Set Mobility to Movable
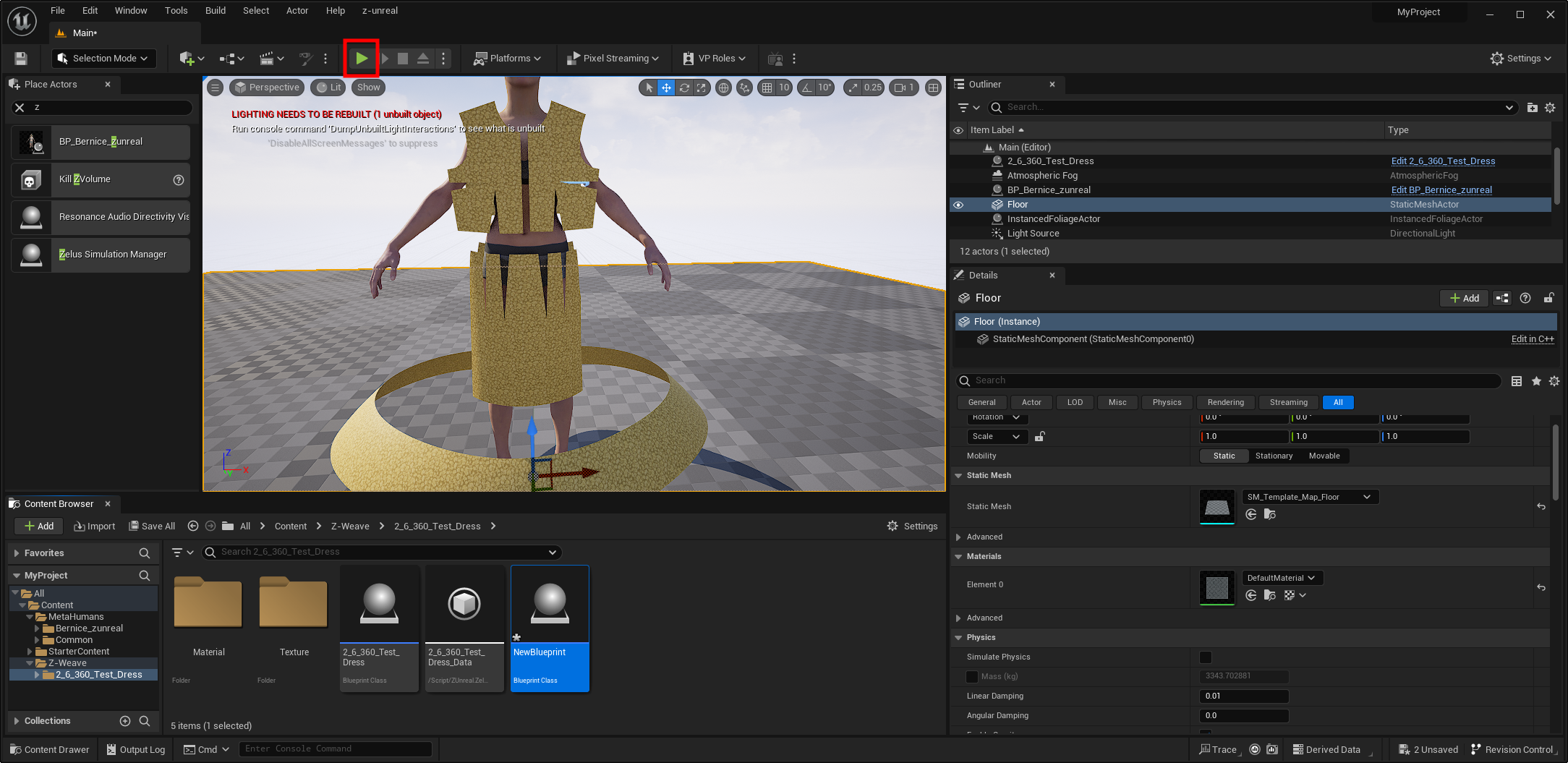1568x763 pixels. coord(1324,456)
